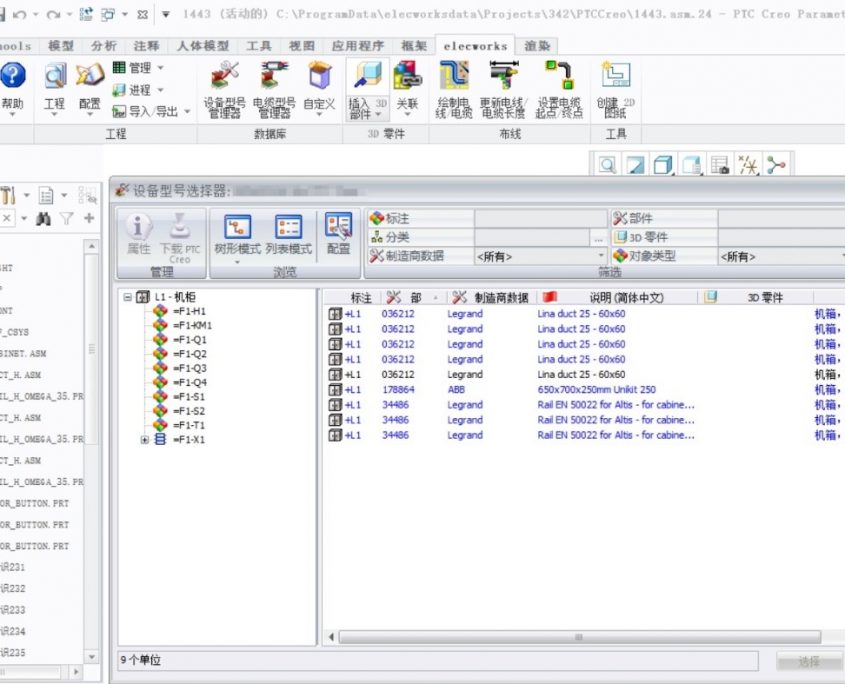845x684 pixels.
Task: Open the 对象类型 <所有> combo box
Action: [x=782, y=257]
